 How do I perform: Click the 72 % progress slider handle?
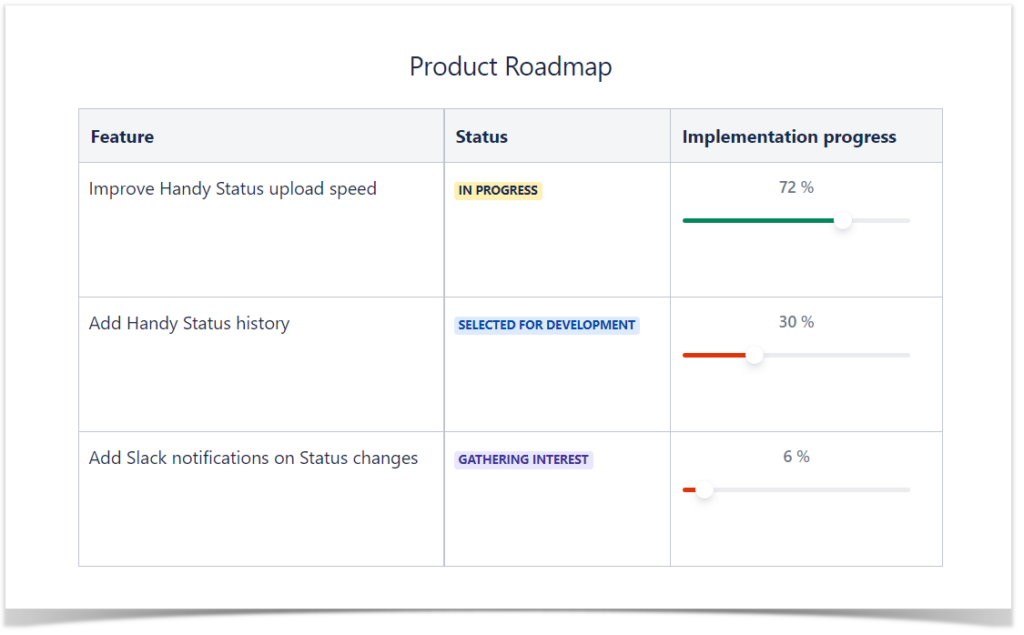pyautogui.click(x=843, y=220)
